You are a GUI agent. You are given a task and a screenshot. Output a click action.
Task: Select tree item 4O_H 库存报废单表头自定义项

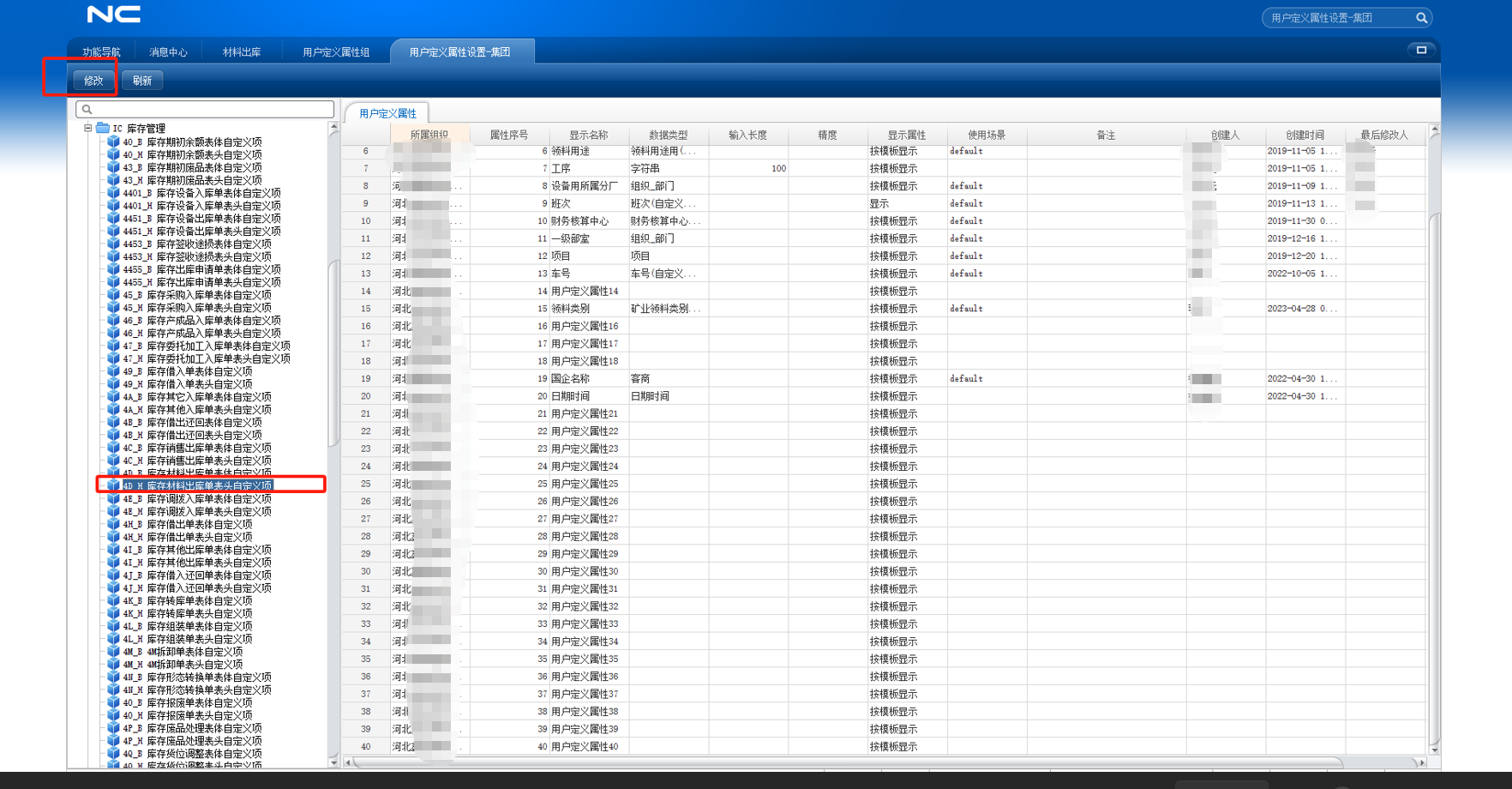tap(188, 715)
